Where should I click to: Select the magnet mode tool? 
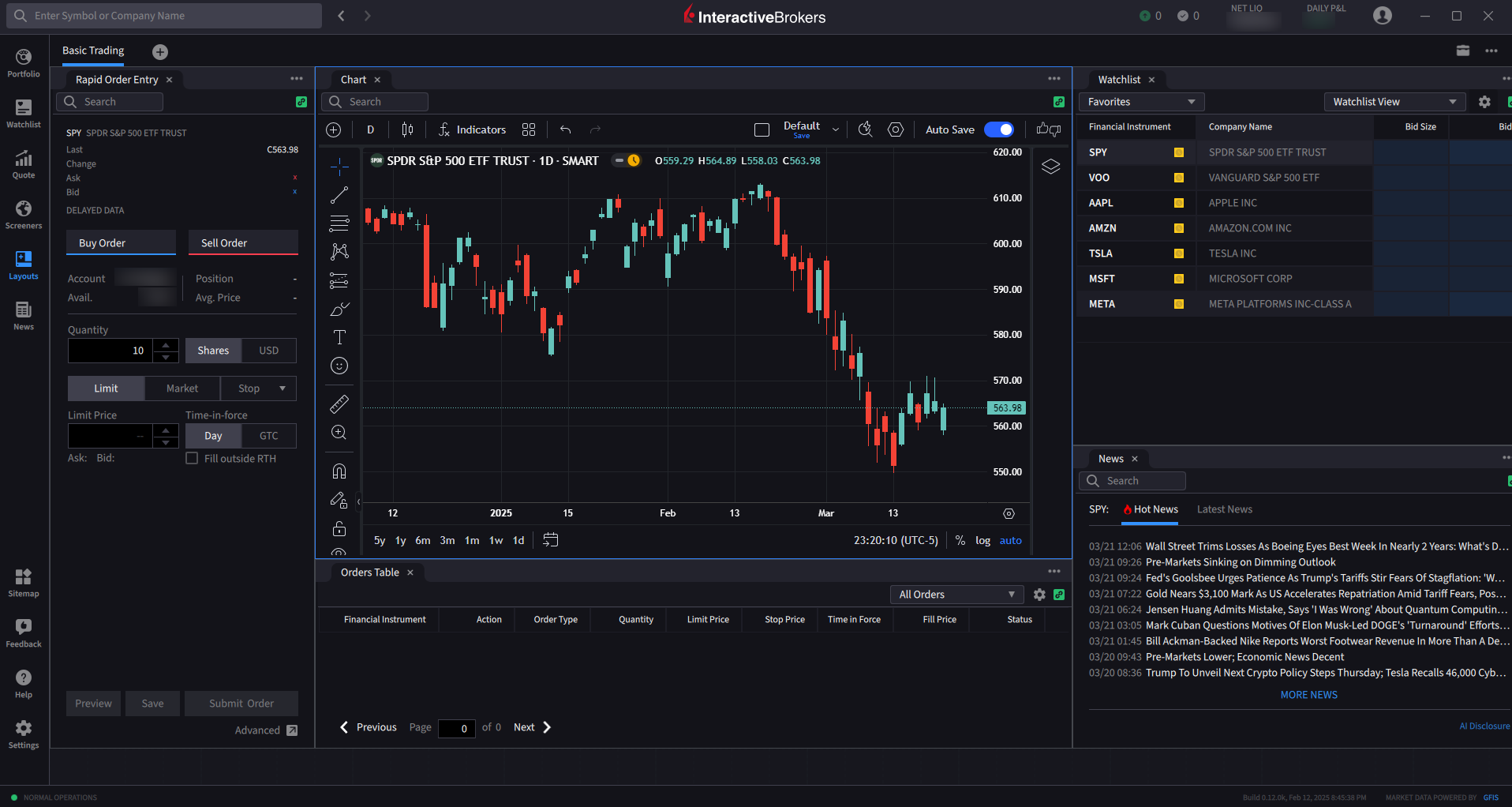click(339, 471)
